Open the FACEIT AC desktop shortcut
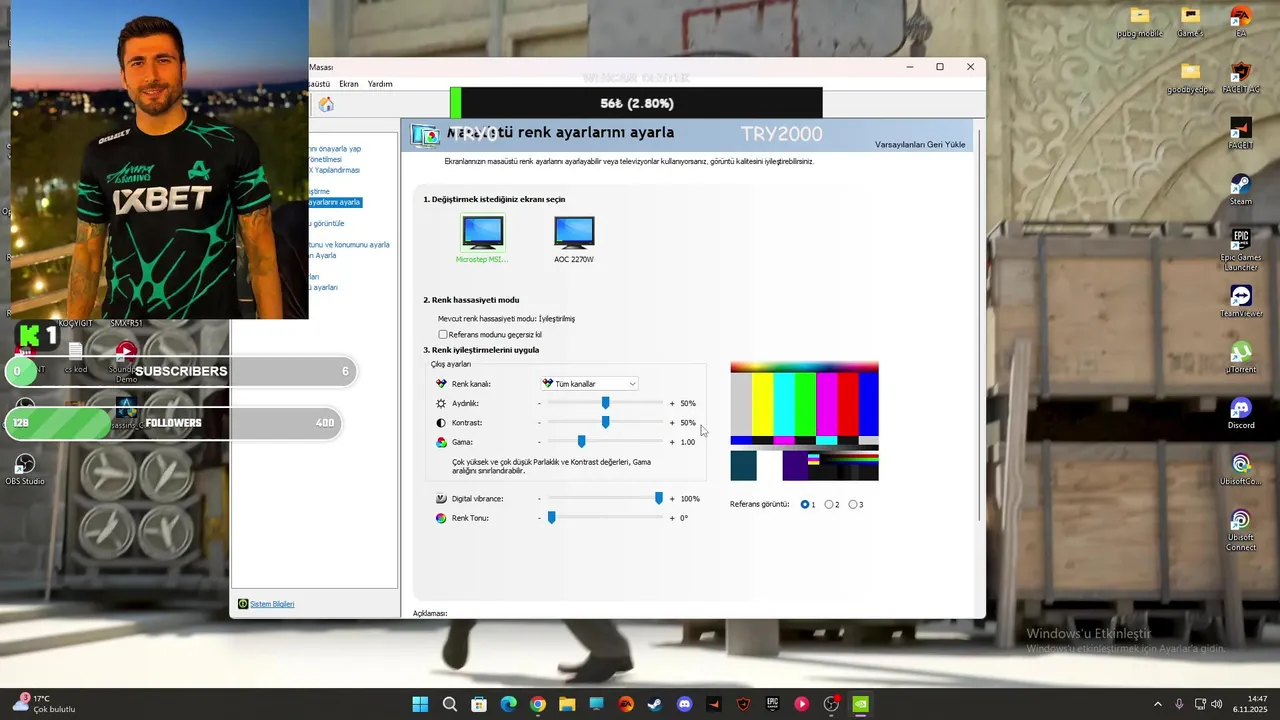This screenshot has height=720, width=1280. click(x=1240, y=78)
